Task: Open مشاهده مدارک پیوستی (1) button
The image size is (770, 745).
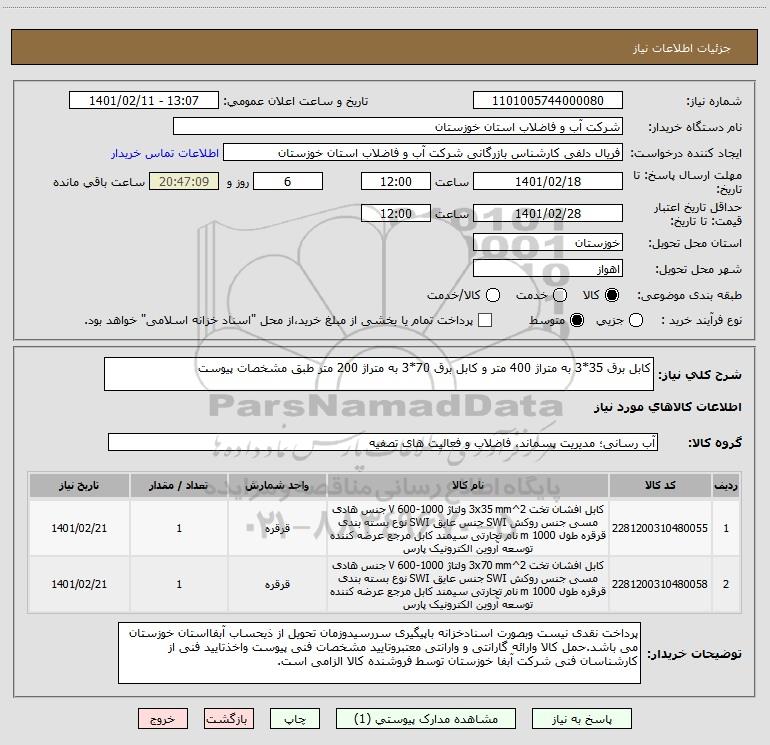Action: pyautogui.click(x=426, y=719)
